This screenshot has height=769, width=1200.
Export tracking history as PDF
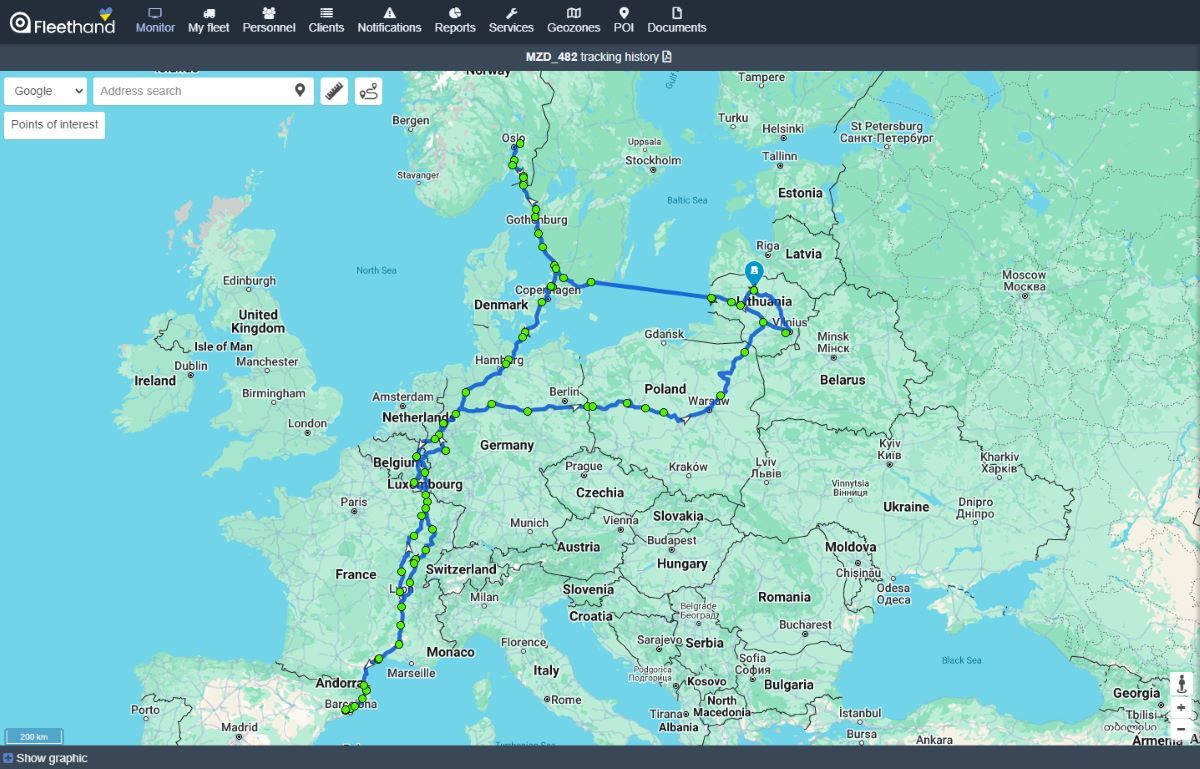coord(667,57)
